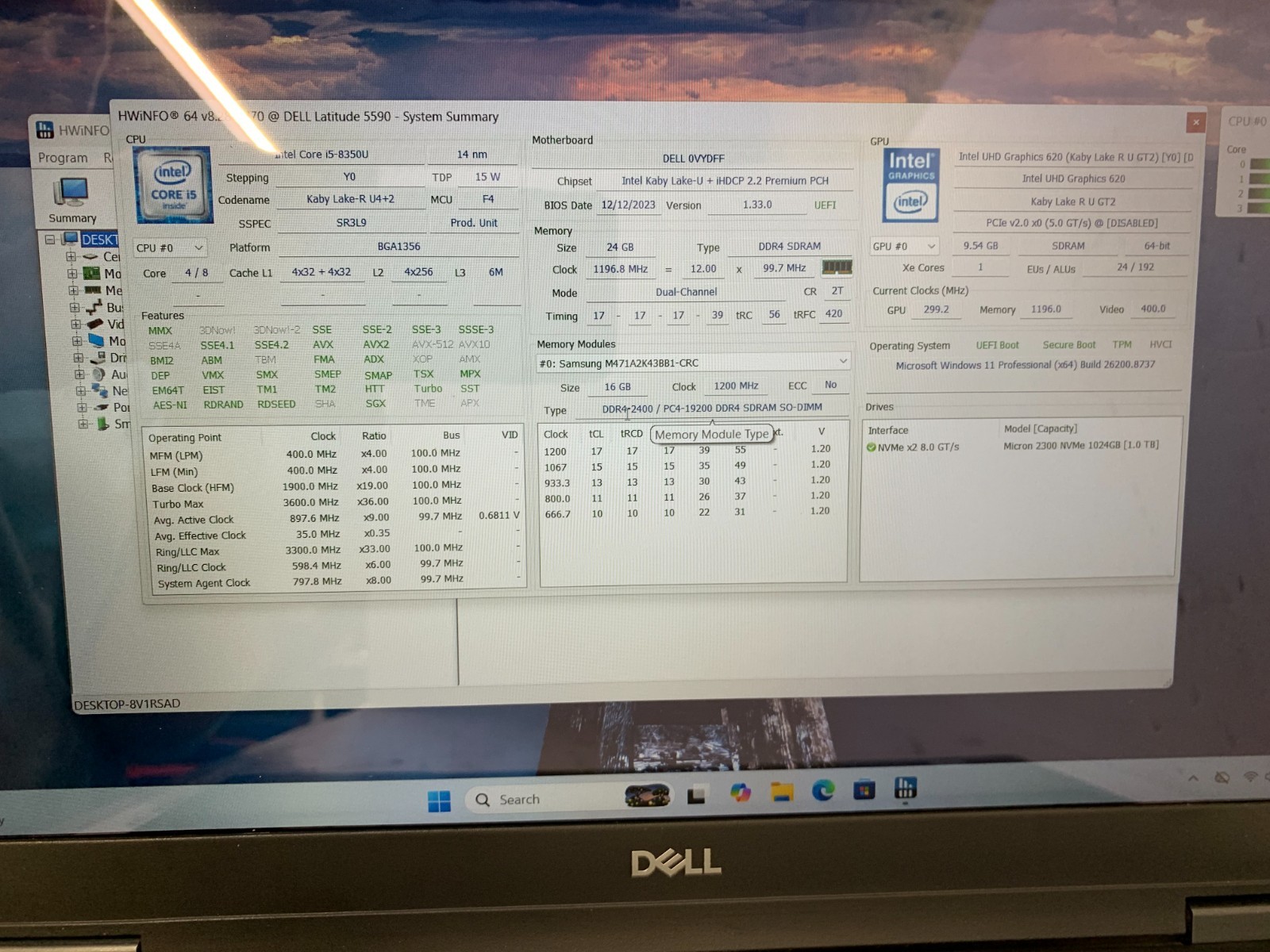
Task: Expand the 'Vid' video node plus box
Action: coord(75,324)
